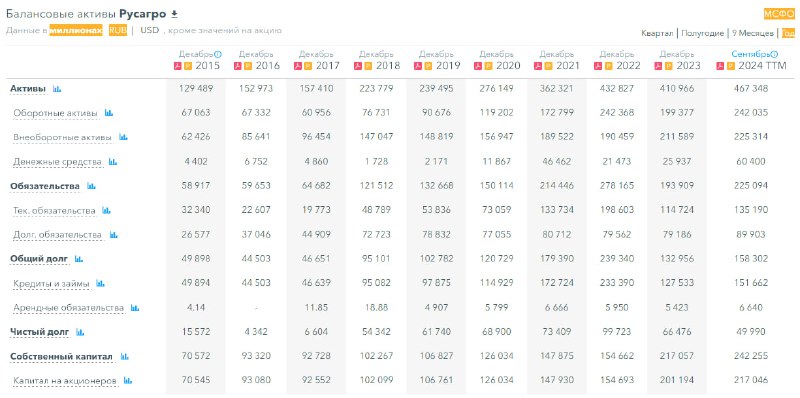Show chart for Арендные обязательства row
800x398 pixels.
[x=135, y=308]
